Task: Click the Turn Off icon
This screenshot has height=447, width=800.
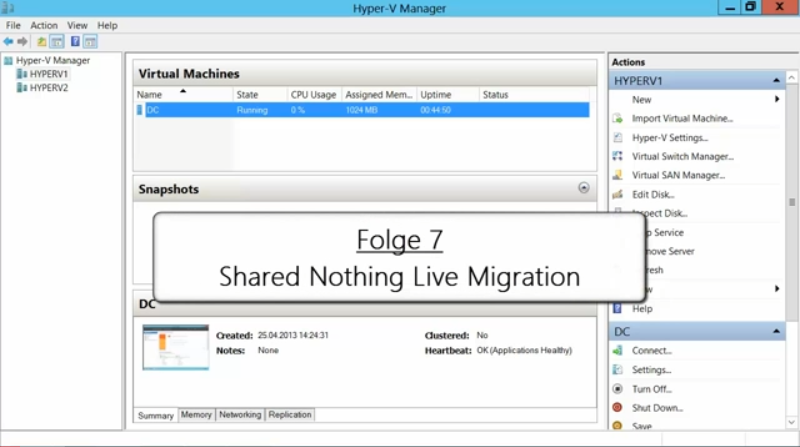Action: (618, 389)
